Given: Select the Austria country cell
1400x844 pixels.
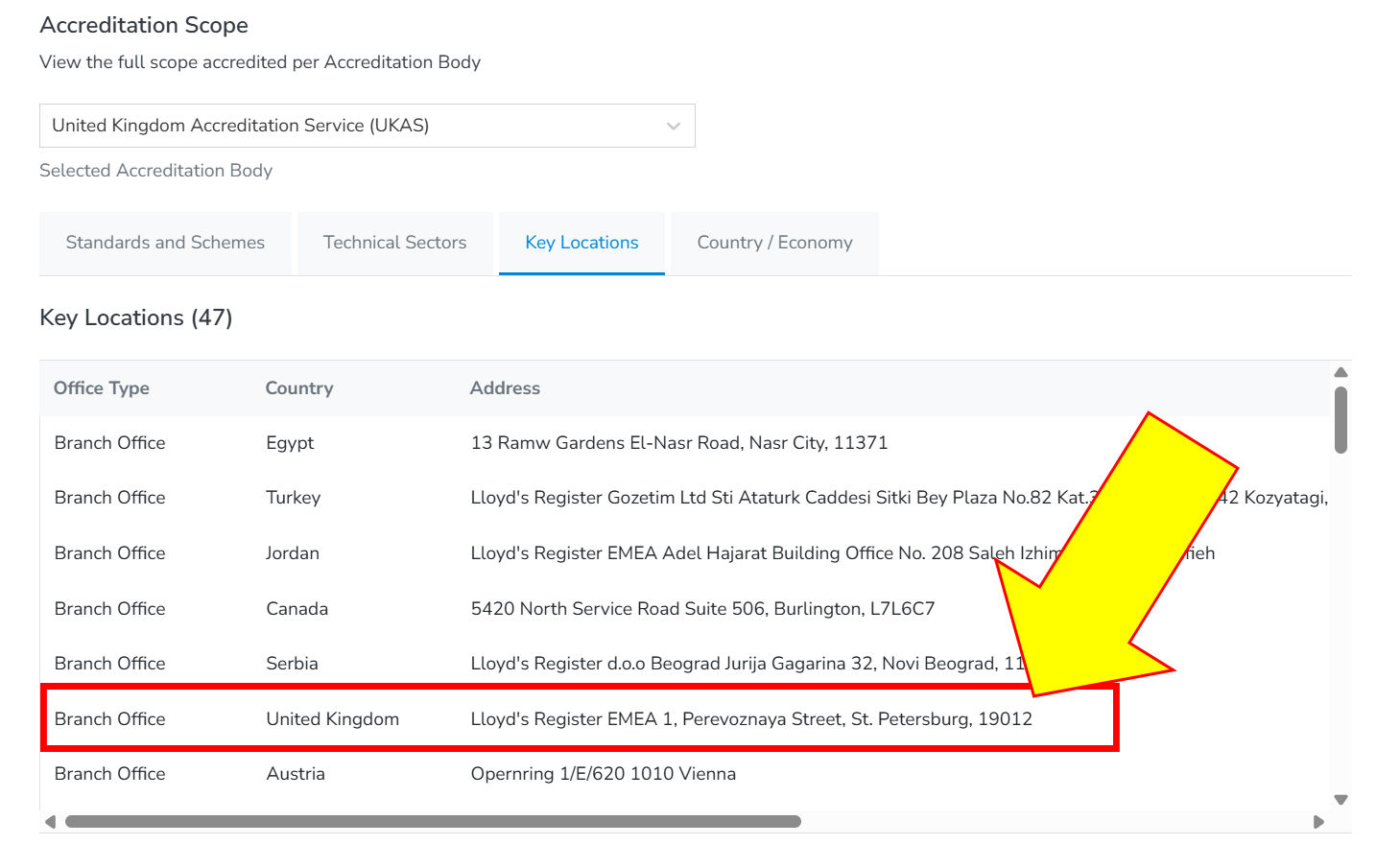Looking at the screenshot, I should point(296,774).
